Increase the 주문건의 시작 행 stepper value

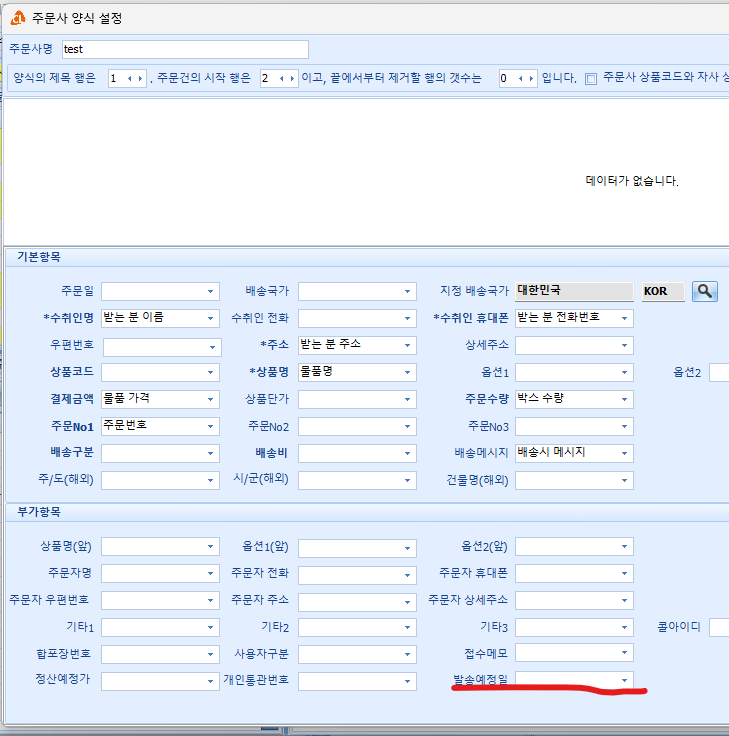[x=292, y=78]
